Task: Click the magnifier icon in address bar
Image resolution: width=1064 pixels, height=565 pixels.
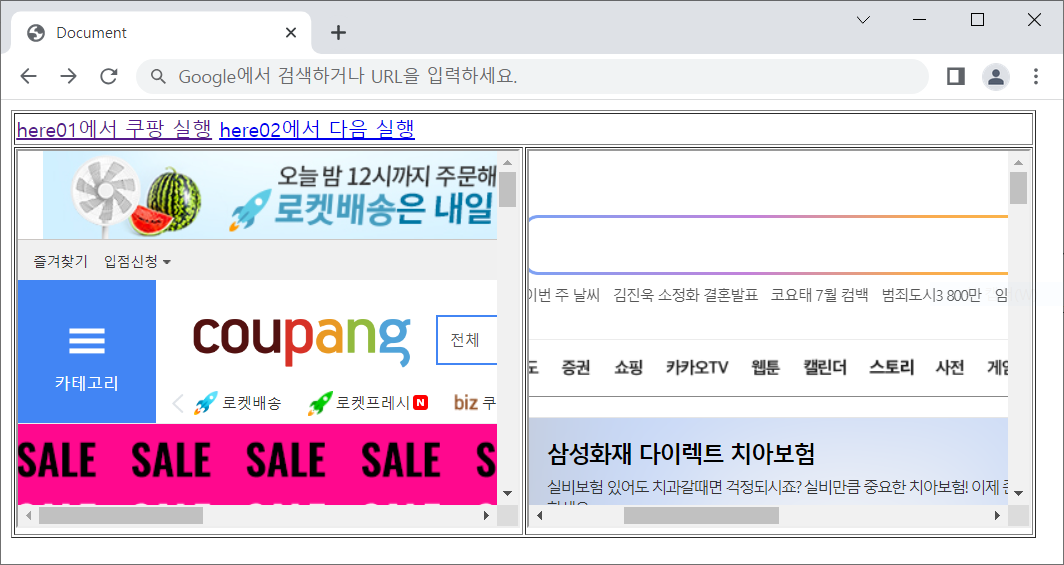Action: click(x=158, y=76)
